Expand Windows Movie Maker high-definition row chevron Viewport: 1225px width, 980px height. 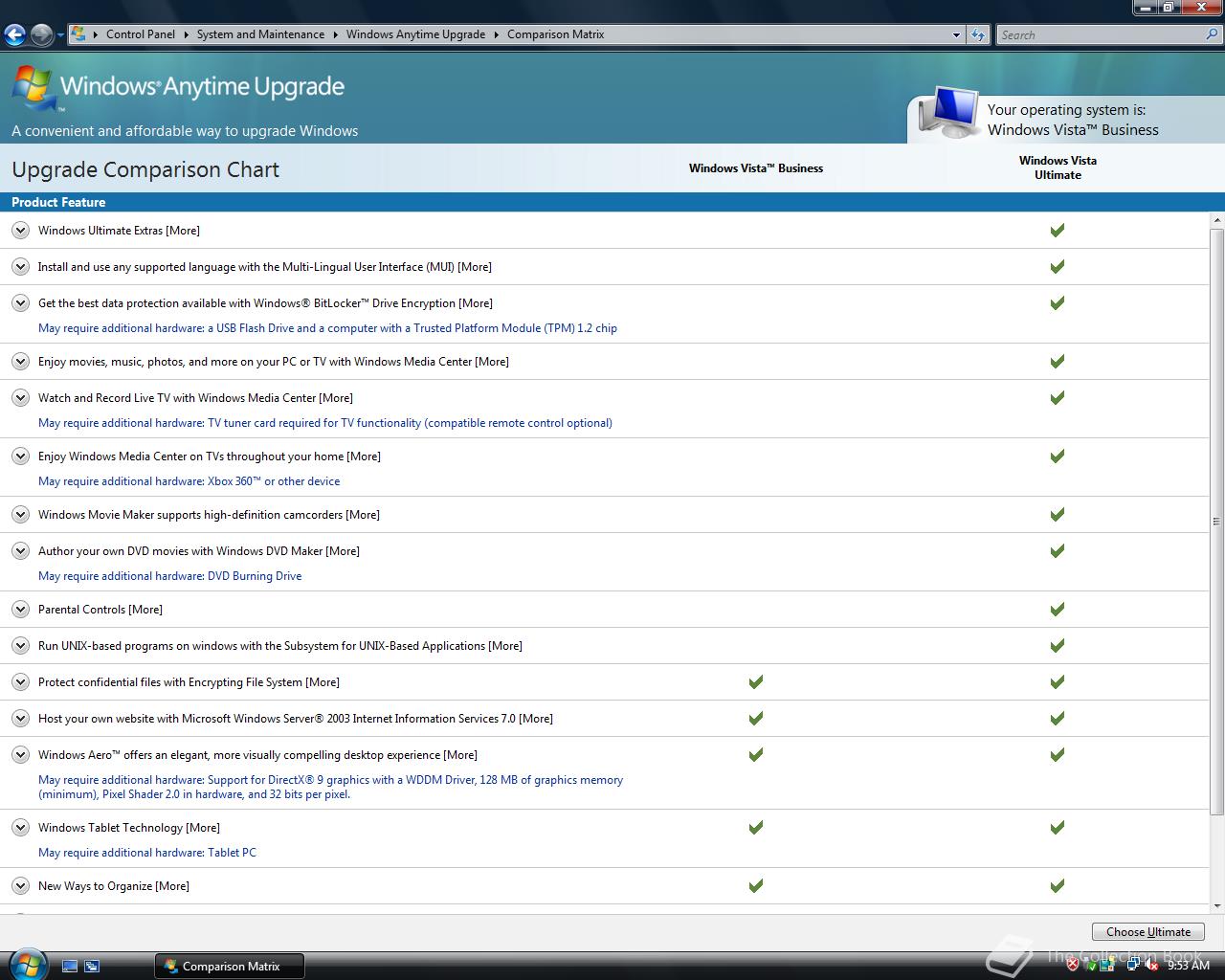pos(20,515)
